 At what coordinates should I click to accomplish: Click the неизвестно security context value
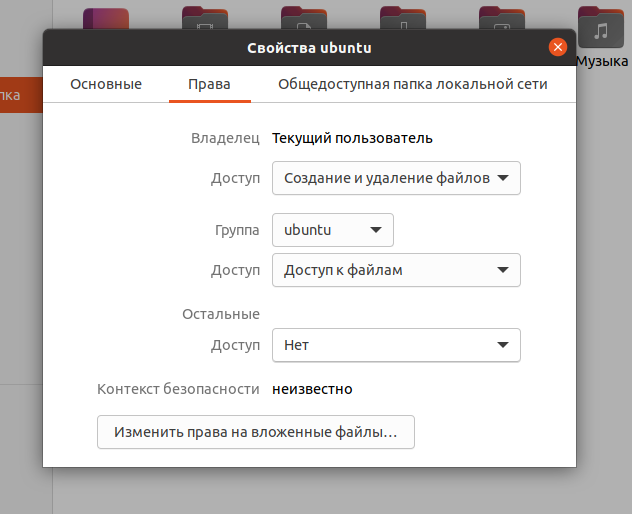pos(312,389)
